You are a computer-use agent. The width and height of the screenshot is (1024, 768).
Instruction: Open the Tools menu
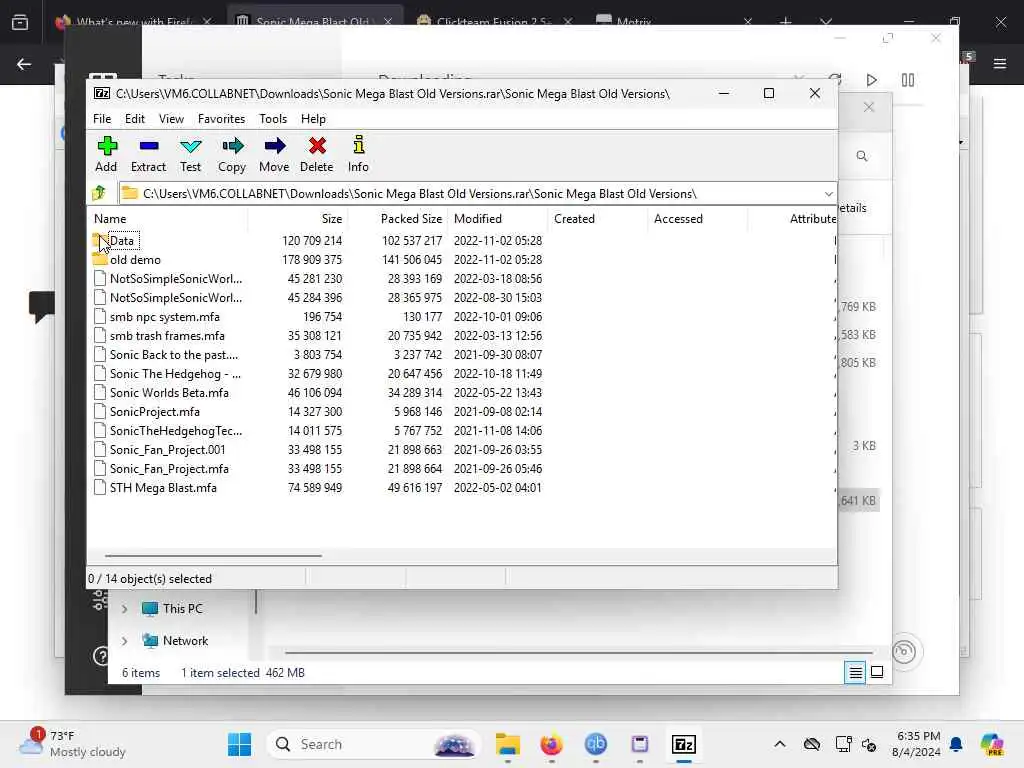tap(273, 119)
